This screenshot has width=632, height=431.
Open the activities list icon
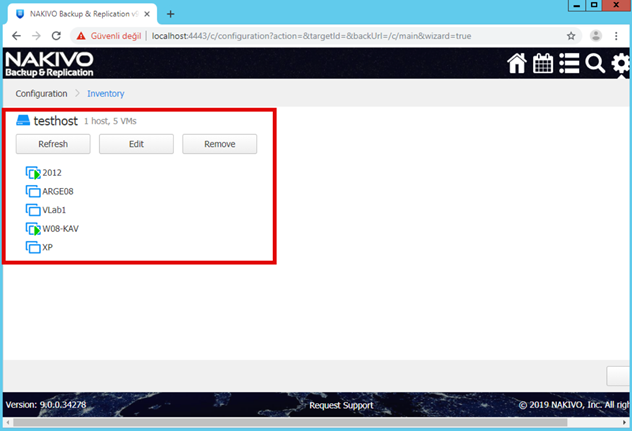[x=569, y=63]
